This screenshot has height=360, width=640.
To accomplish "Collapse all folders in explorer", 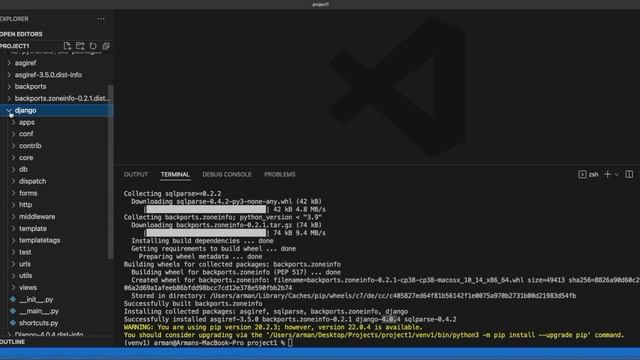I will (x=106, y=46).
